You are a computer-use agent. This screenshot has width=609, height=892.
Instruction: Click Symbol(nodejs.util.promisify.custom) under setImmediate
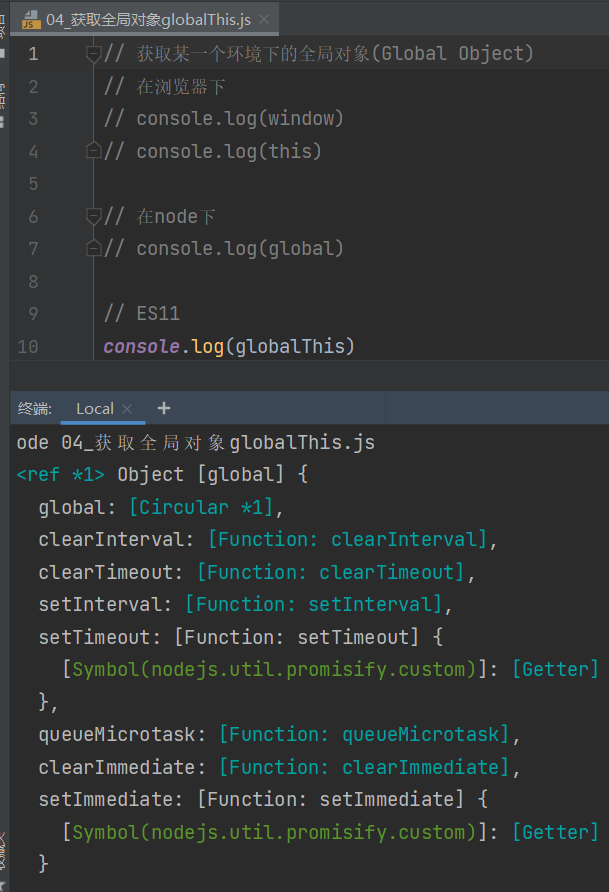point(274,832)
